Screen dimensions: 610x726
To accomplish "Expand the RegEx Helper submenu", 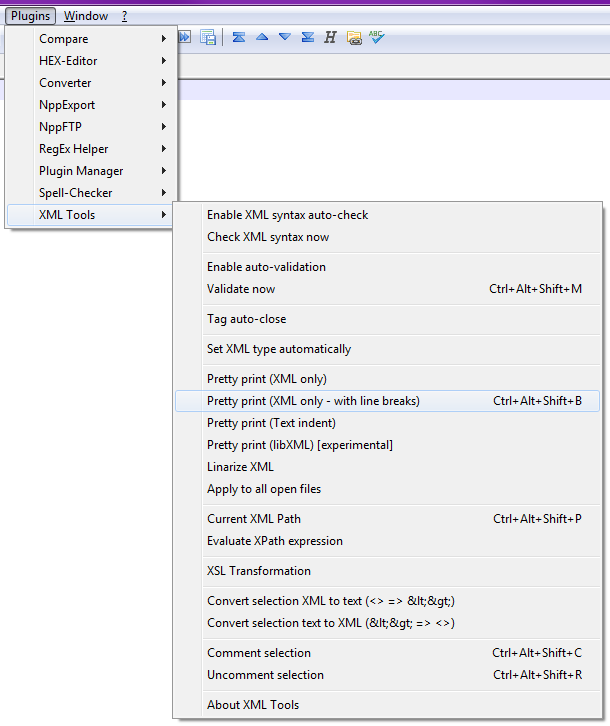I will (x=91, y=149).
